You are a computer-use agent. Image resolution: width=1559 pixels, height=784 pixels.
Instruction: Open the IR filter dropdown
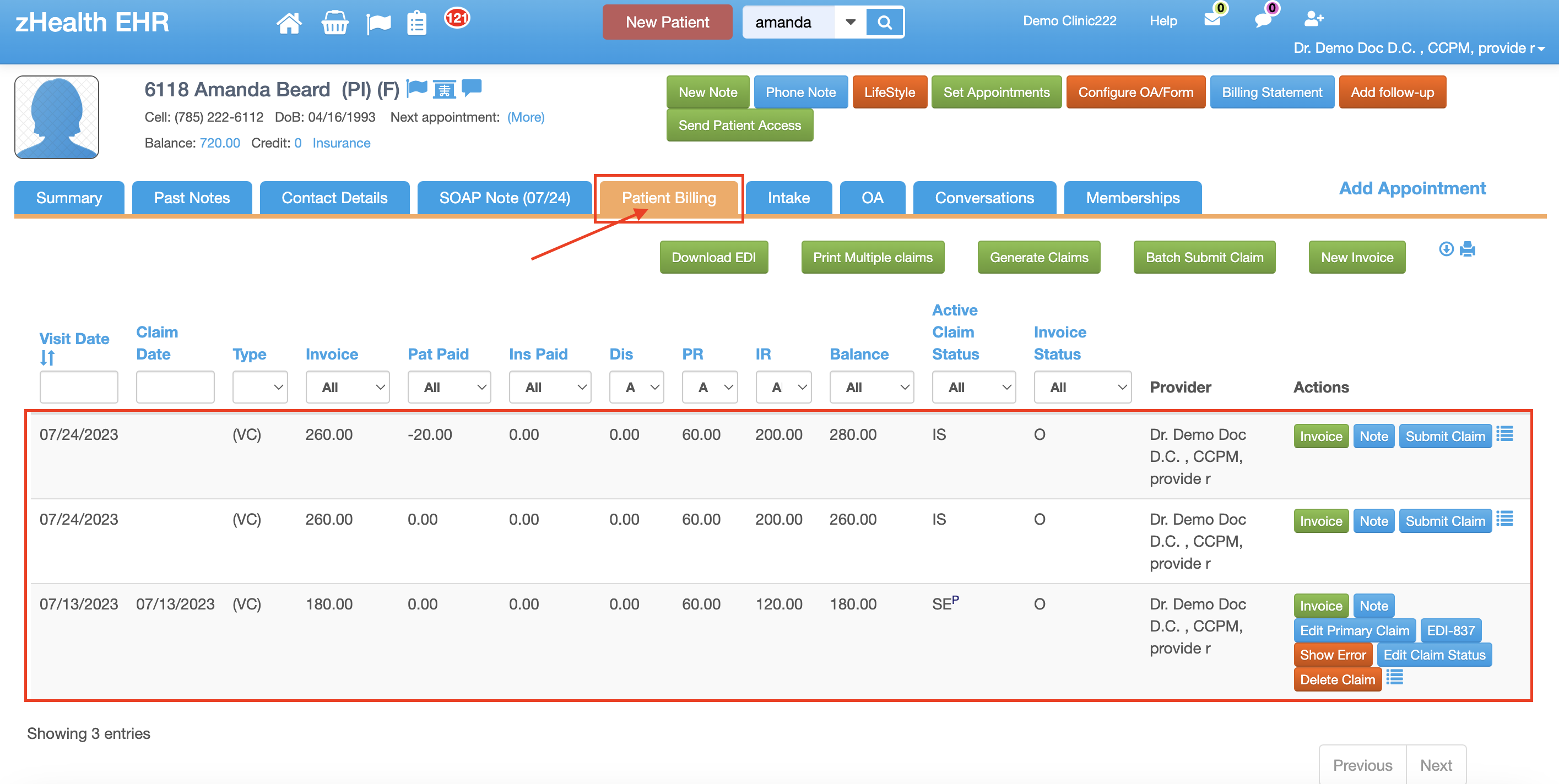click(x=784, y=387)
